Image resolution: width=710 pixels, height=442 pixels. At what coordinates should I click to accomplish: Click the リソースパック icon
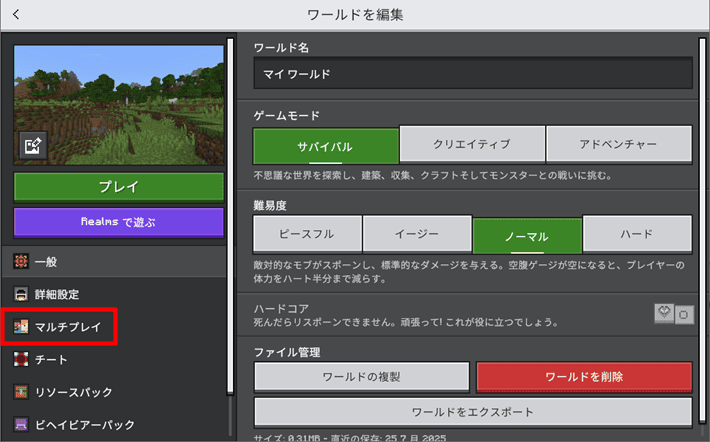click(x=21, y=392)
